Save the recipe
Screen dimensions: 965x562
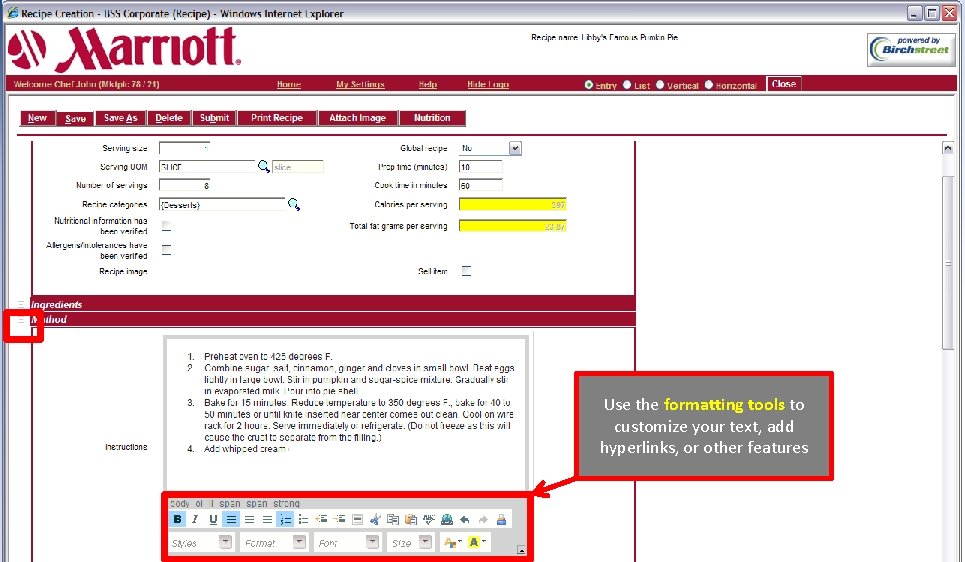tap(75, 118)
